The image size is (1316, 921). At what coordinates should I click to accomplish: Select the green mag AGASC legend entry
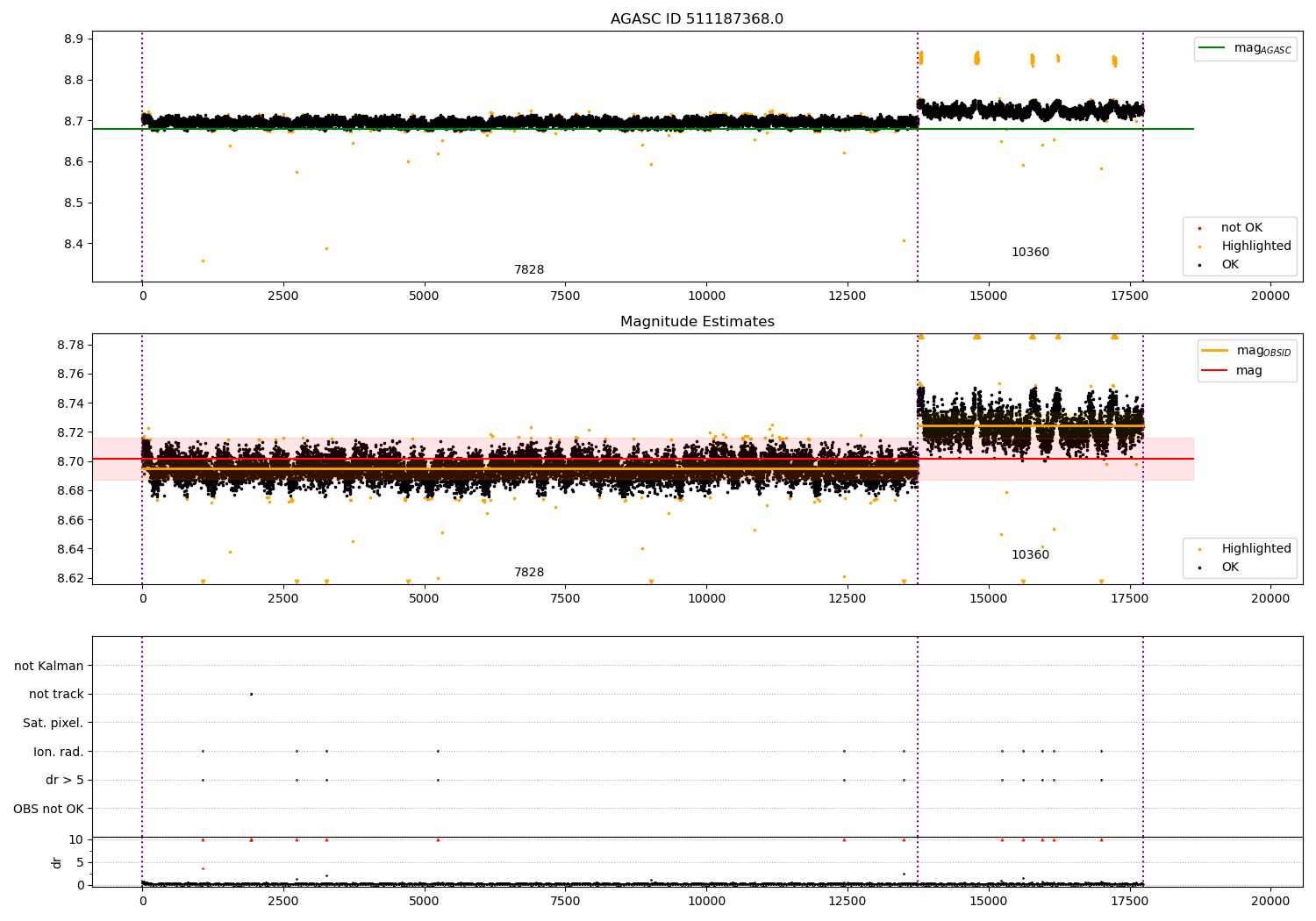point(1245,48)
